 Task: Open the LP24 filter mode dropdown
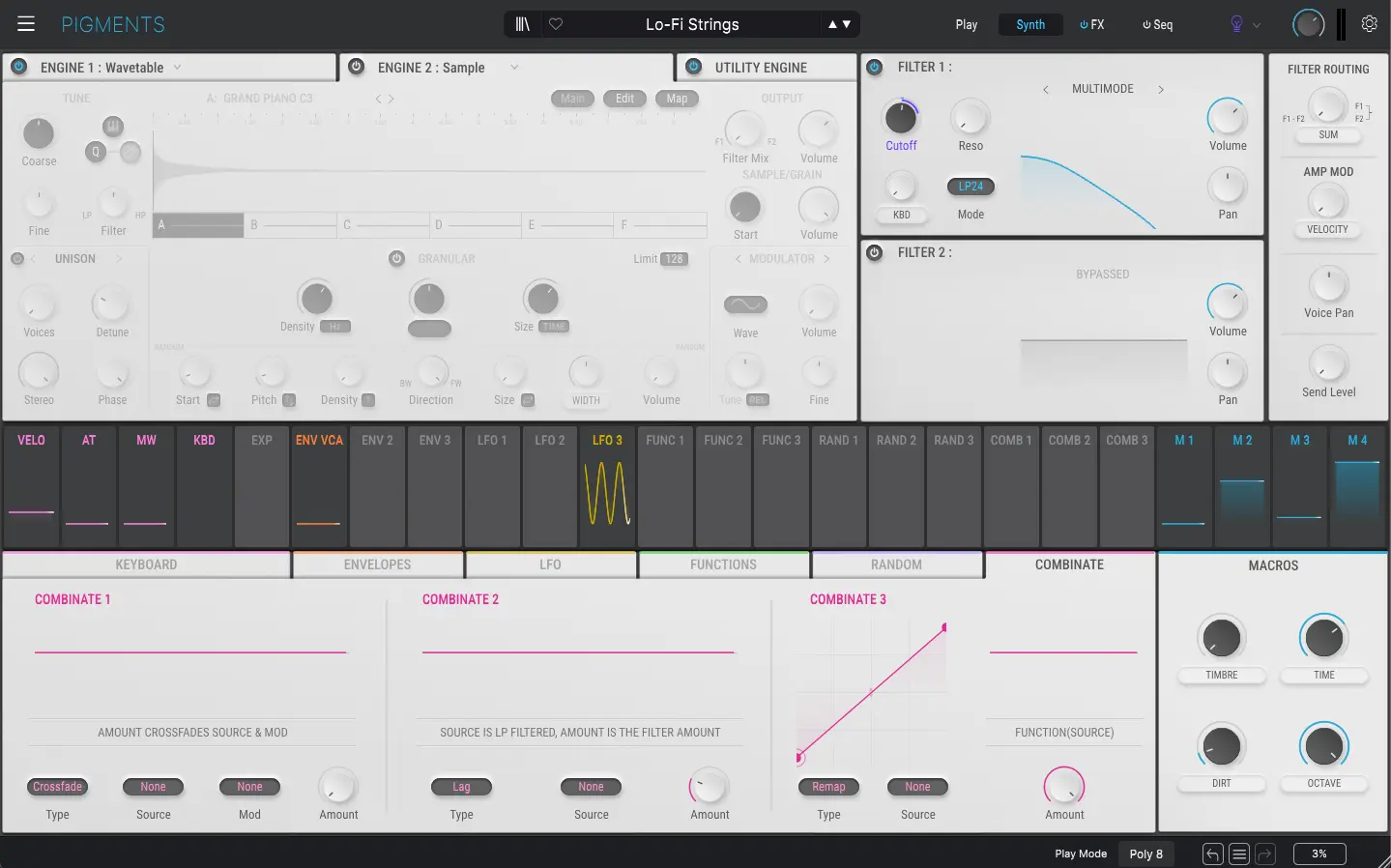[x=971, y=187]
